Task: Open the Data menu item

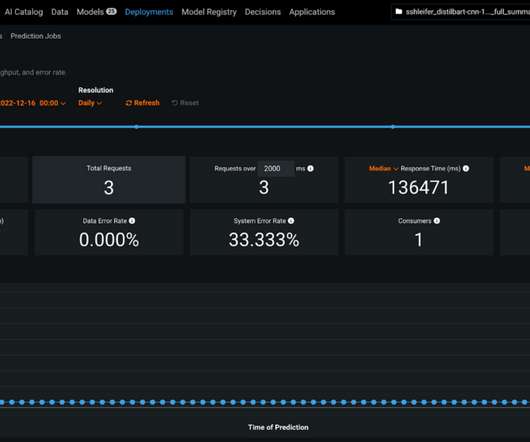Action: pyautogui.click(x=59, y=12)
